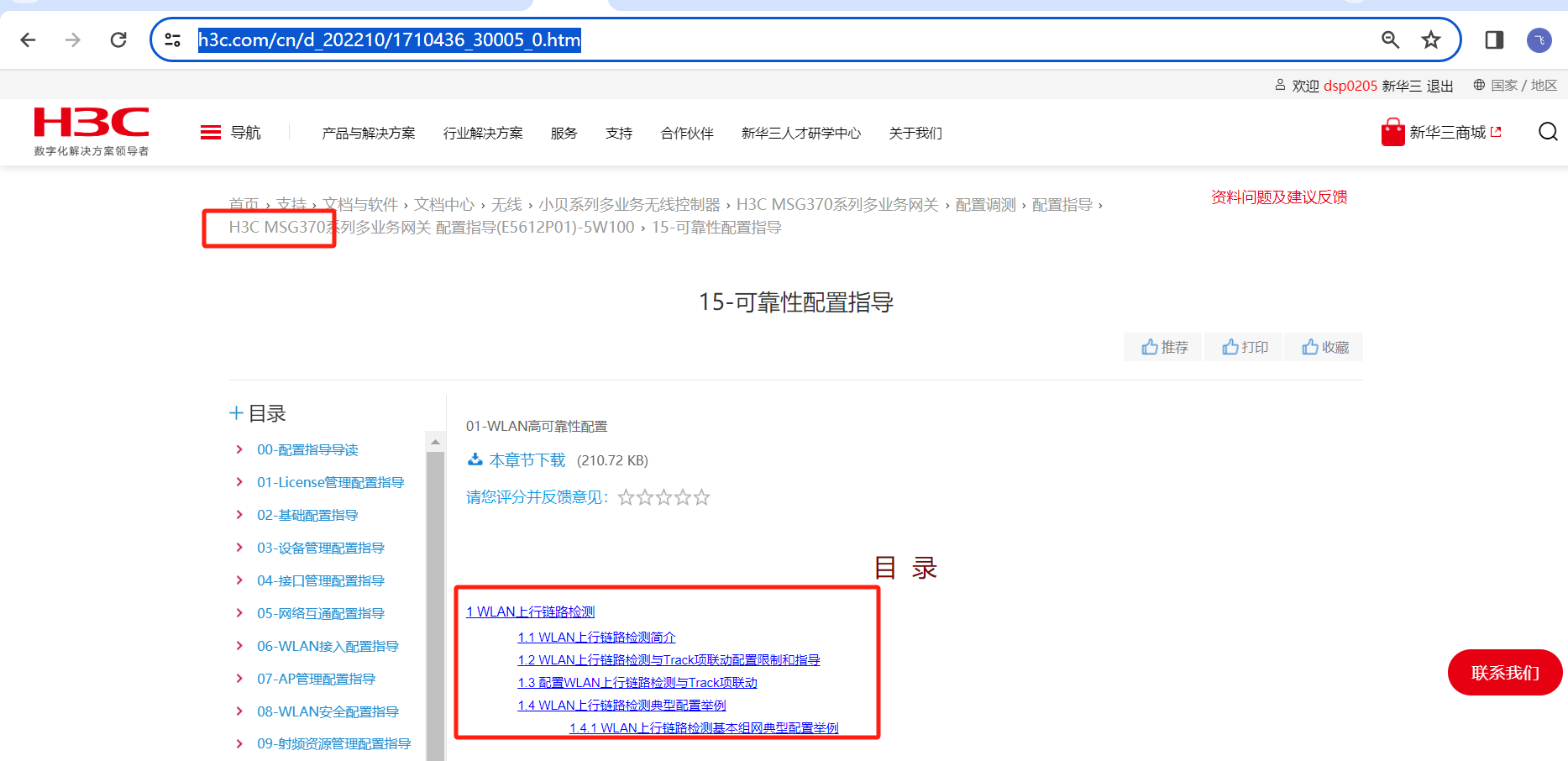Open the 1 WLAN上行链路检测 link
Screen dimensions: 1568x761
[x=531, y=611]
